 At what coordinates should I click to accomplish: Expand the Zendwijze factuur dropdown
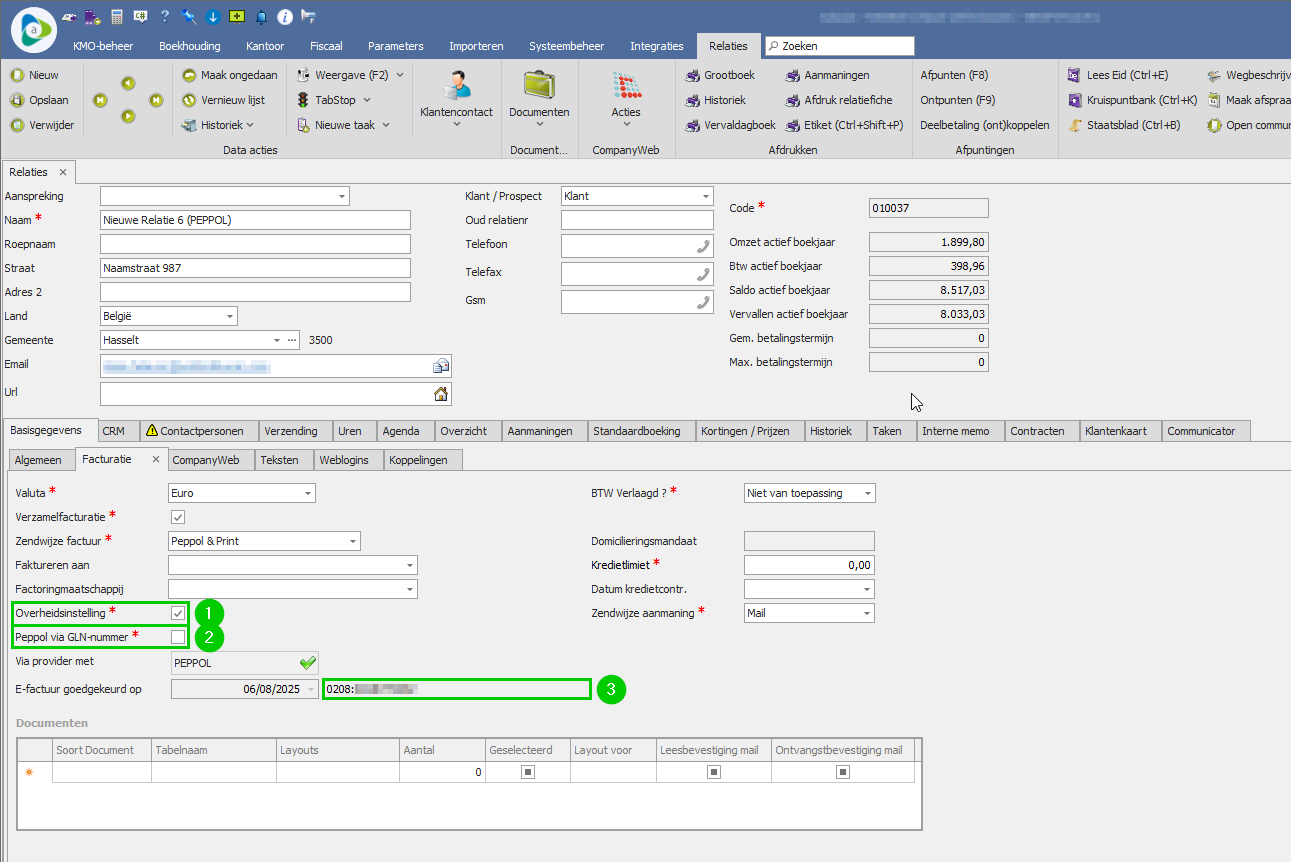tap(353, 541)
